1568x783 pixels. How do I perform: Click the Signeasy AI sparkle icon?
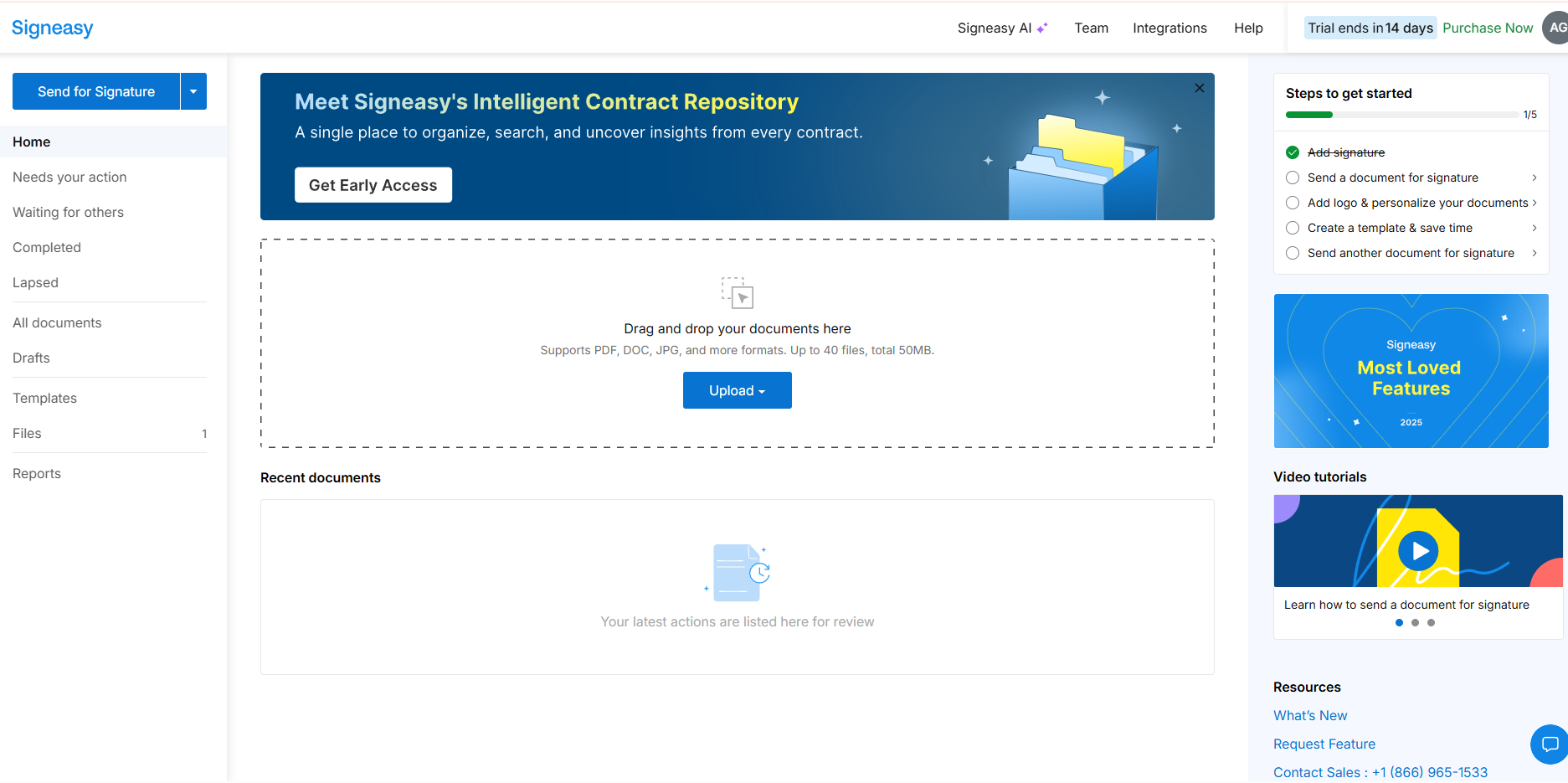(x=1042, y=28)
